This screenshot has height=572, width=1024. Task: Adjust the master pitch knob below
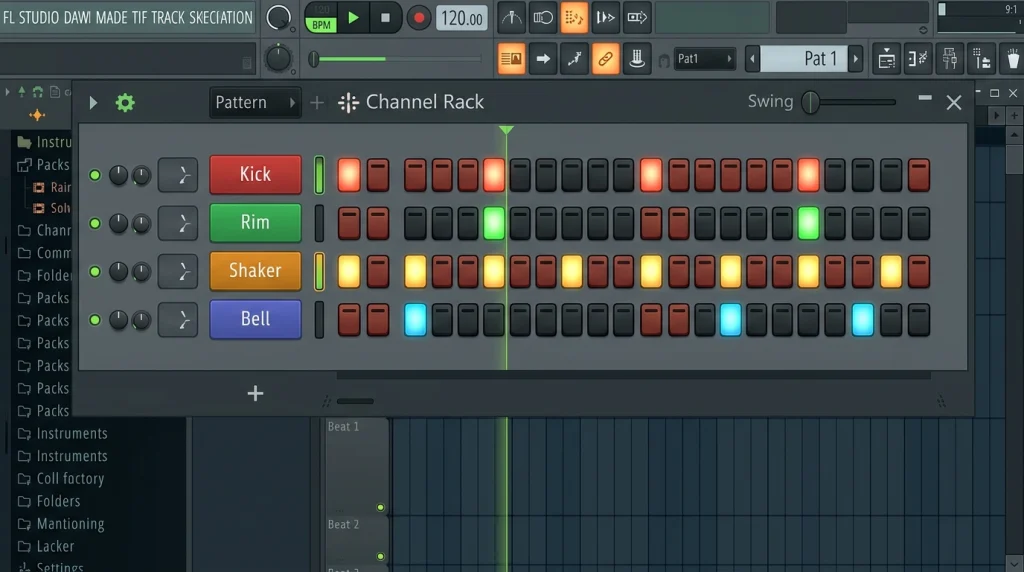[x=278, y=59]
